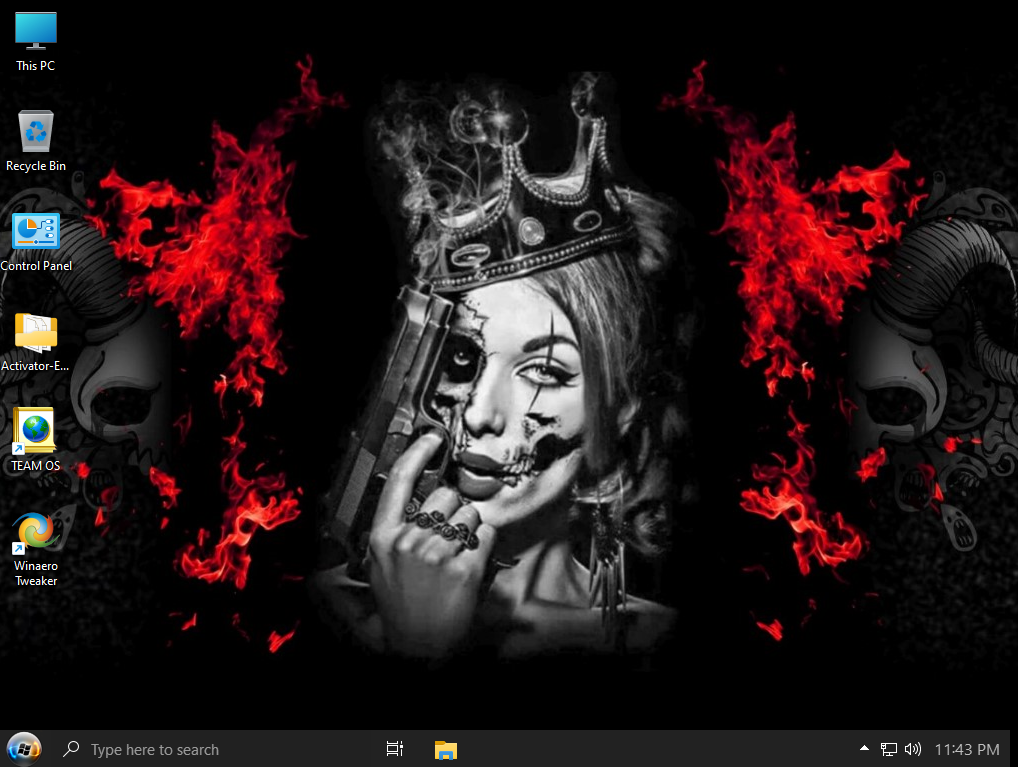Select the TEAM OS shortcut icon
The width and height of the screenshot is (1018, 767).
click(36, 440)
